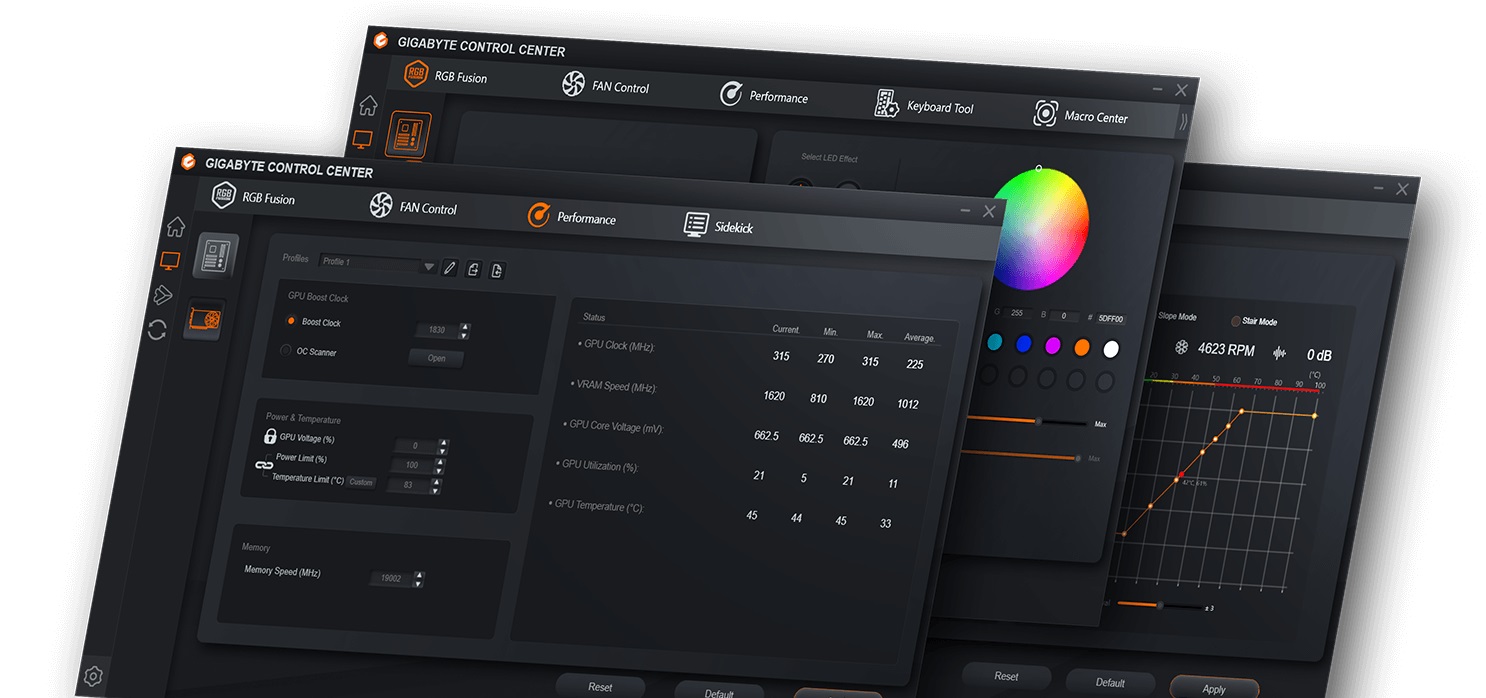Click the Memory Speed value field
The height and width of the screenshot is (698, 1486).
point(389,578)
